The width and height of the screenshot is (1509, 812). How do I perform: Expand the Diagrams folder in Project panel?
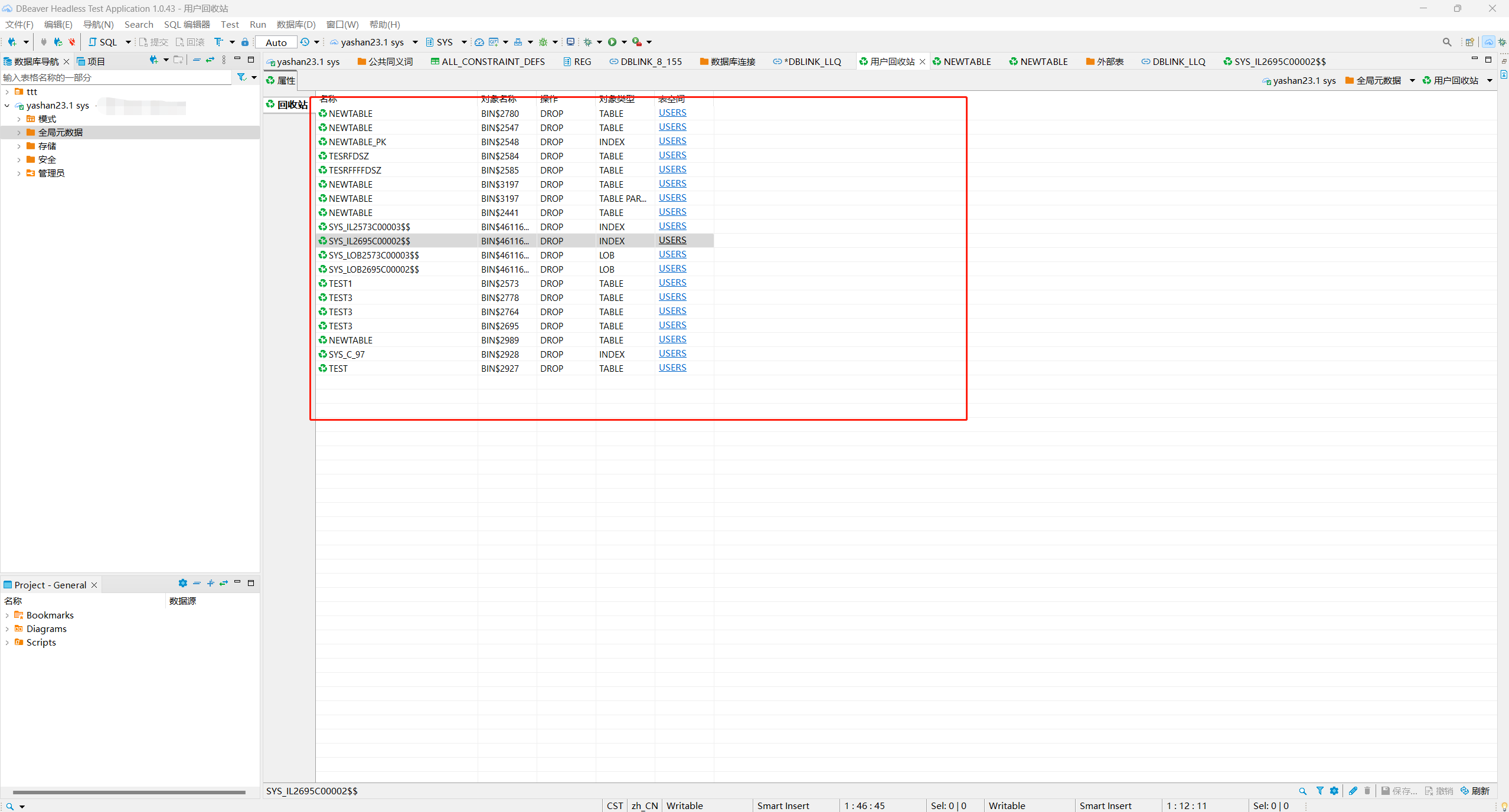click(7, 628)
